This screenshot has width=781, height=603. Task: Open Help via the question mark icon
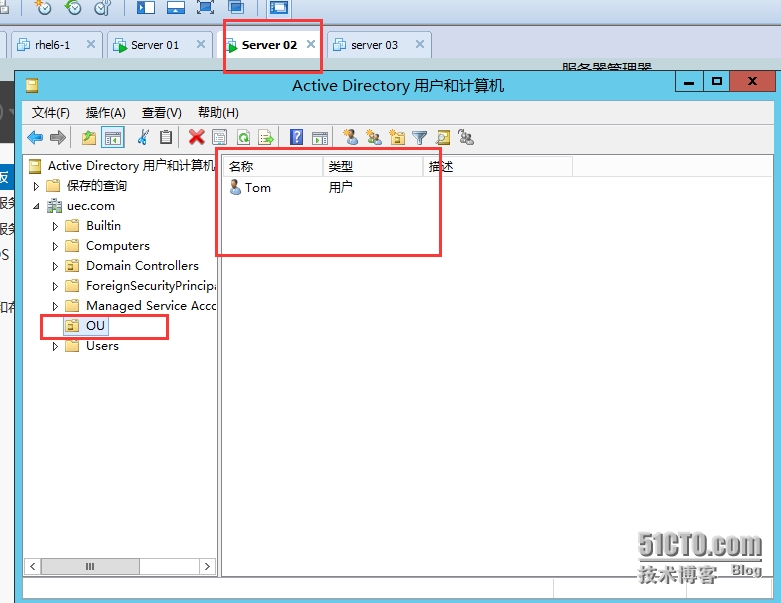point(296,137)
